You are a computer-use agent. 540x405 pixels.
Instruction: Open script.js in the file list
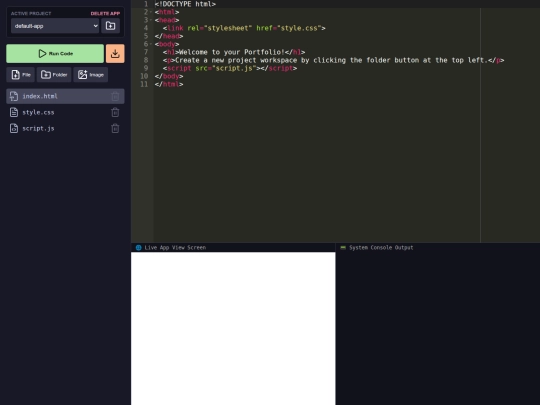[65, 128]
